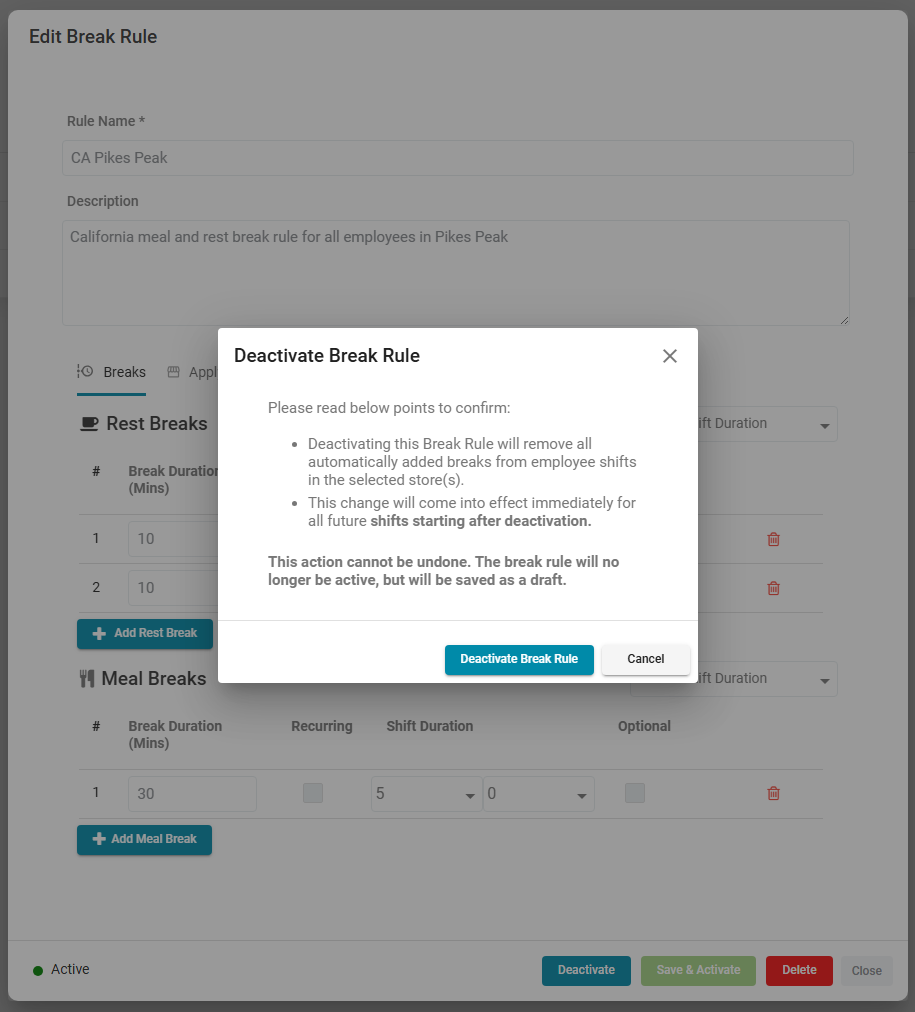The image size is (915, 1012).
Task: Confirm with Deactivate Break Rule button
Action: [519, 659]
